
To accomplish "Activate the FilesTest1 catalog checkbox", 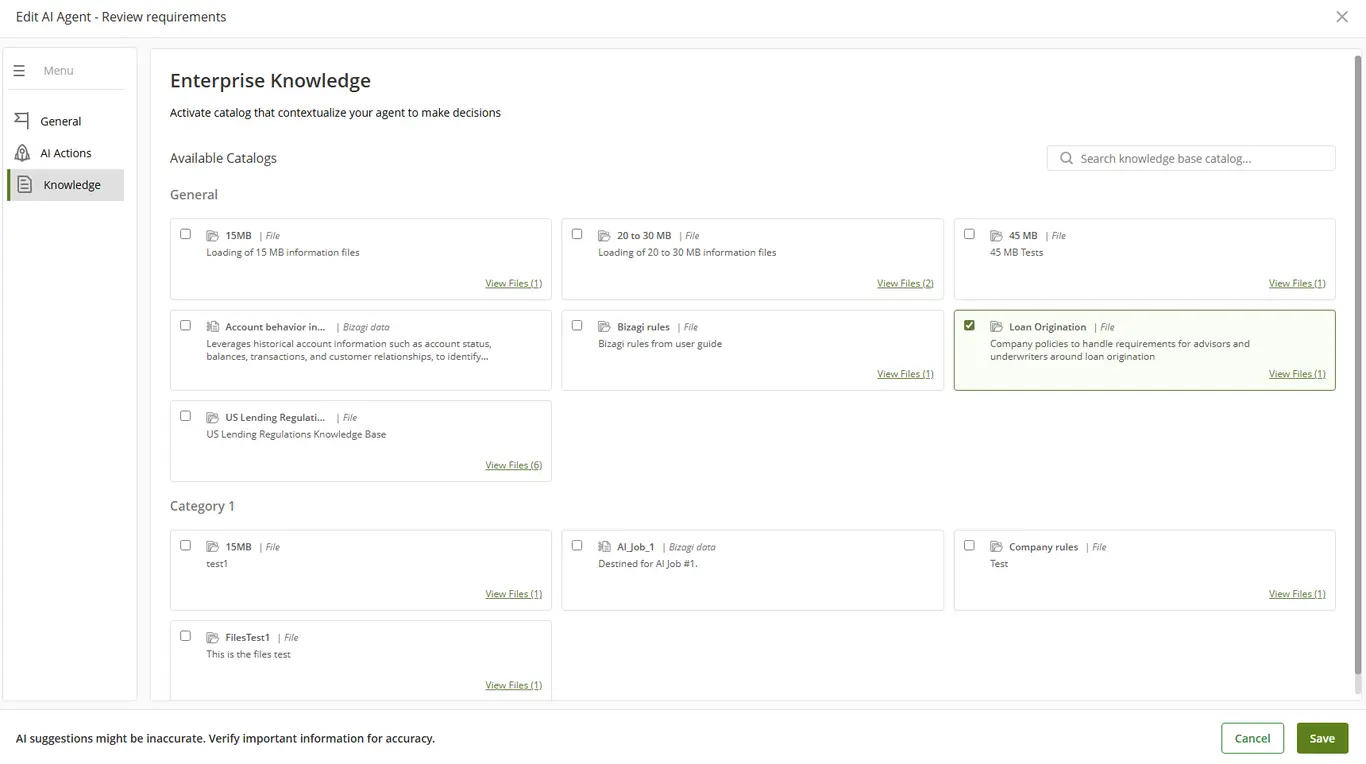I will tap(185, 636).
